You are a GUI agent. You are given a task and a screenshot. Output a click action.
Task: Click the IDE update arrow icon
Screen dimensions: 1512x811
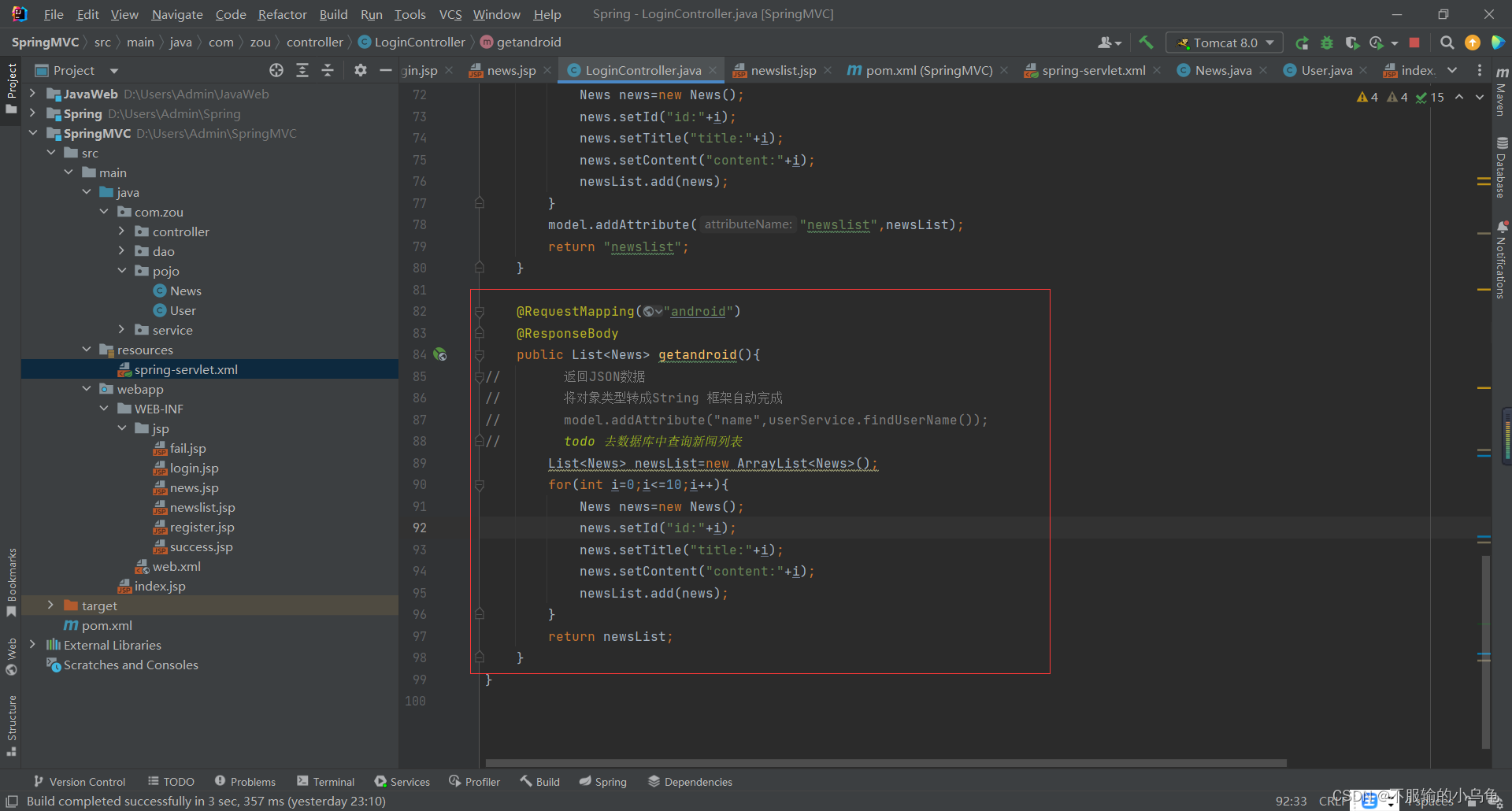pyautogui.click(x=1472, y=43)
